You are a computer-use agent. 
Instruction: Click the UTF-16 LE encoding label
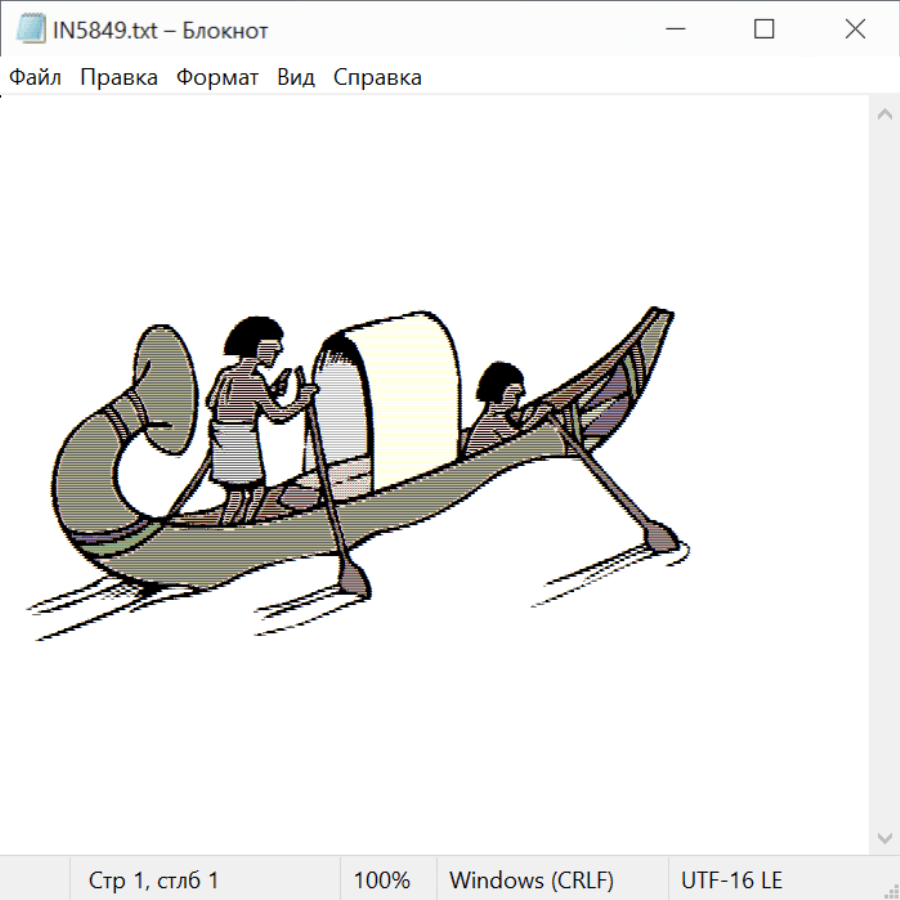point(731,881)
